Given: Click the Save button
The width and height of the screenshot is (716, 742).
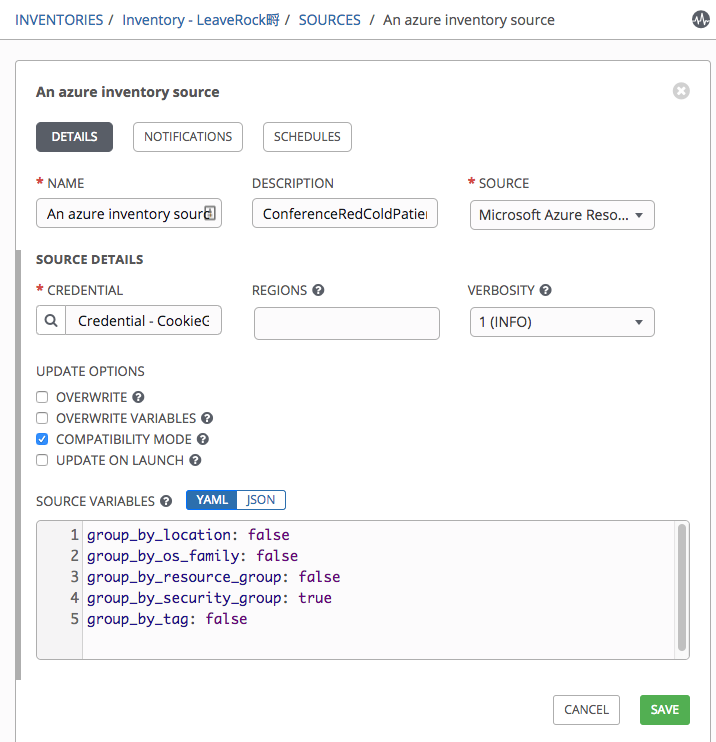Looking at the screenshot, I should pos(665,710).
